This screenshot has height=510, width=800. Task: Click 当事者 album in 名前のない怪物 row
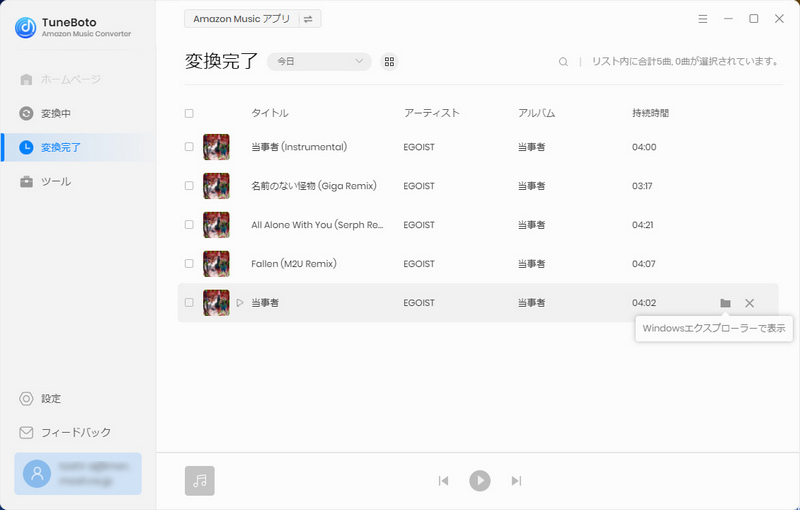coord(532,186)
